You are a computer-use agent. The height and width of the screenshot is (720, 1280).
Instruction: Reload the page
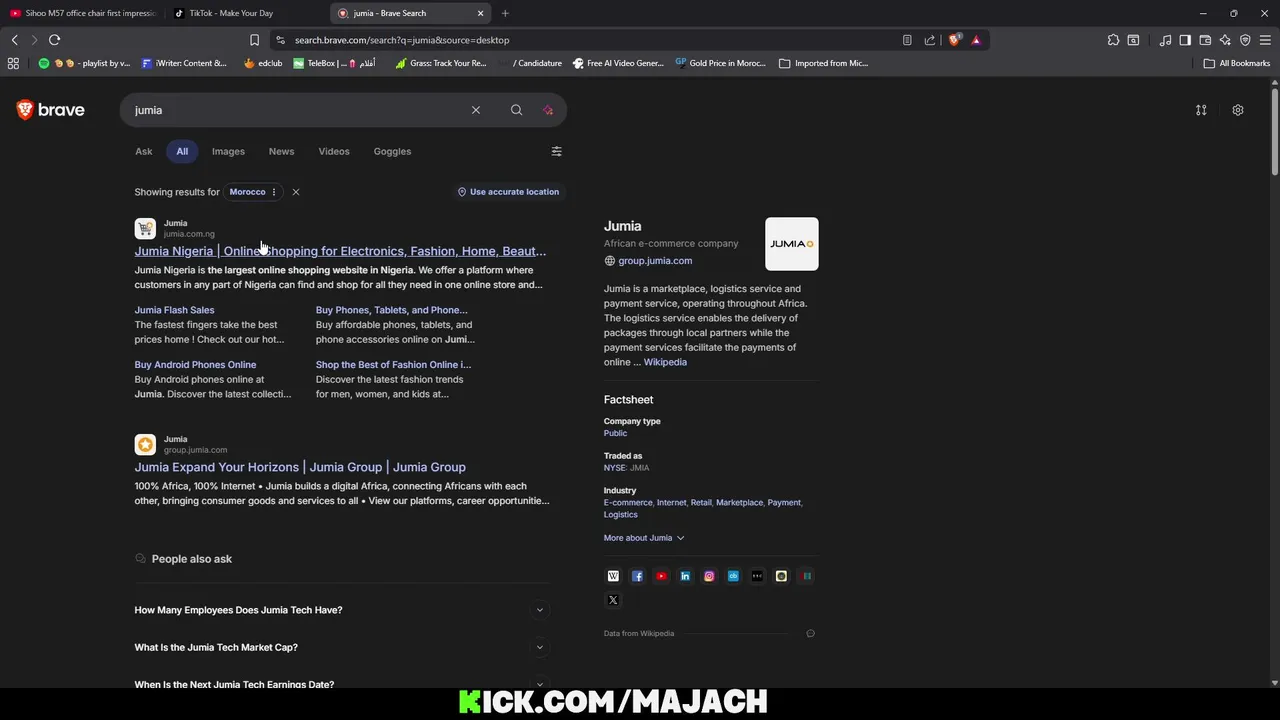click(54, 40)
